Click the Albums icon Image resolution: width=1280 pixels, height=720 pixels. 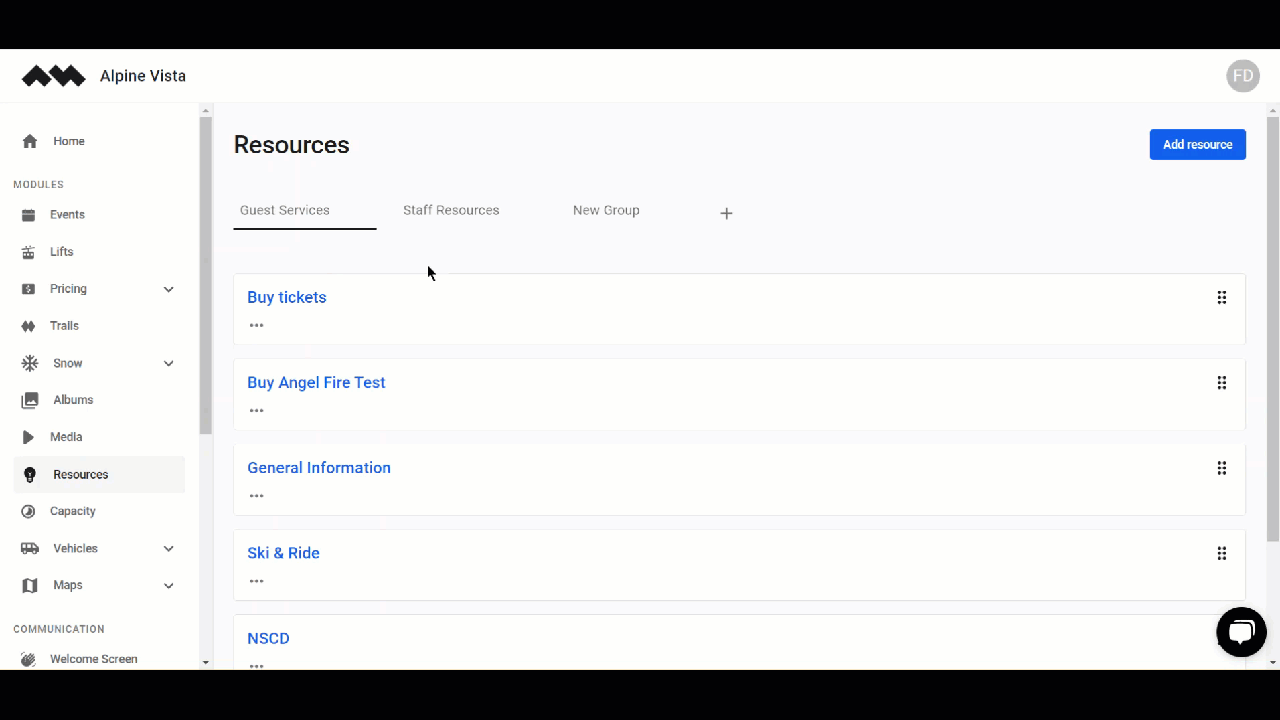point(29,399)
